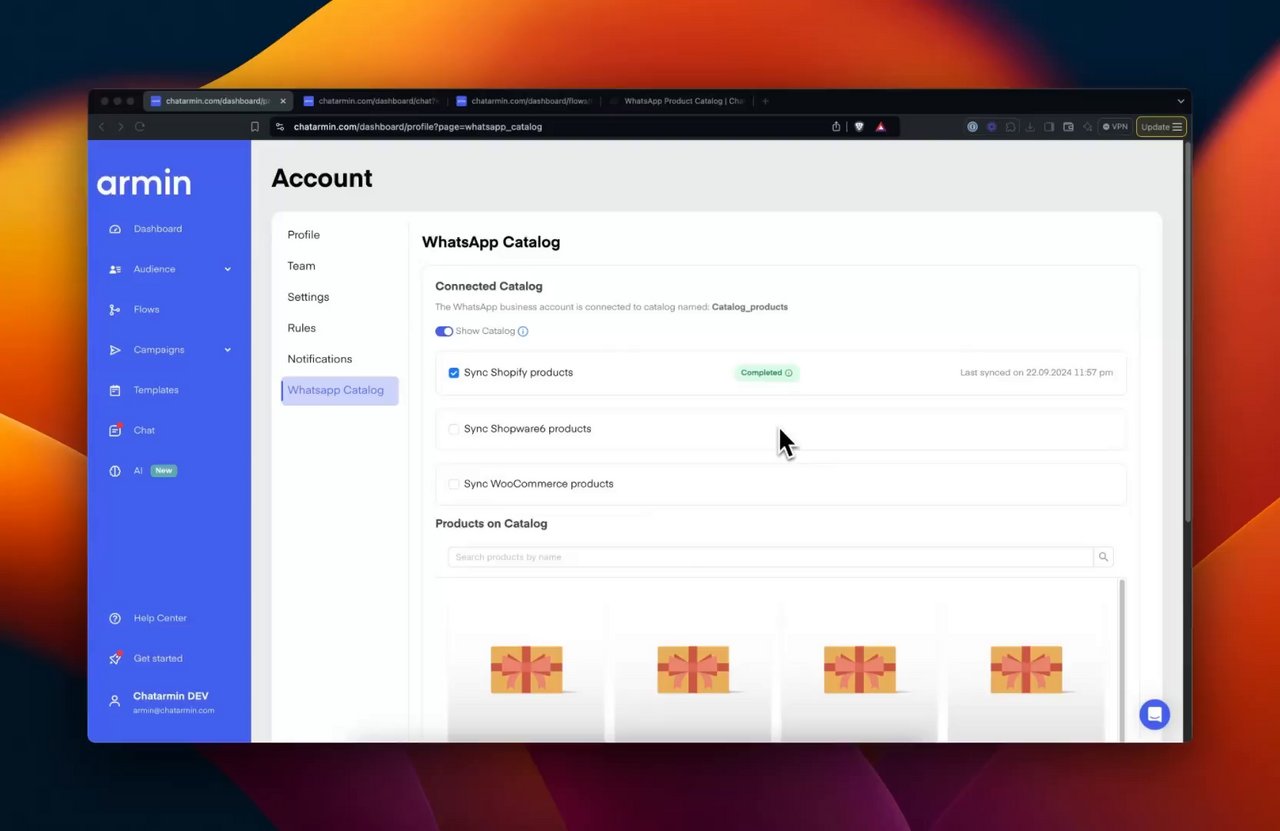The width and height of the screenshot is (1280, 831).
Task: Switch to WhatsApp Product Catalog browser tab
Action: point(678,101)
